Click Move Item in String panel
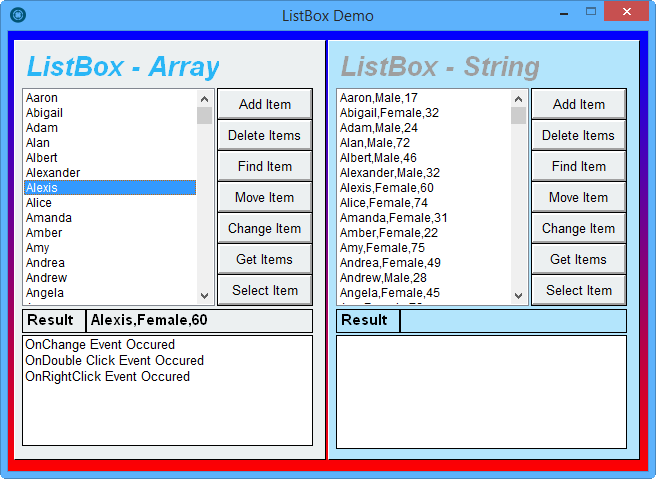 pyautogui.click(x=579, y=197)
